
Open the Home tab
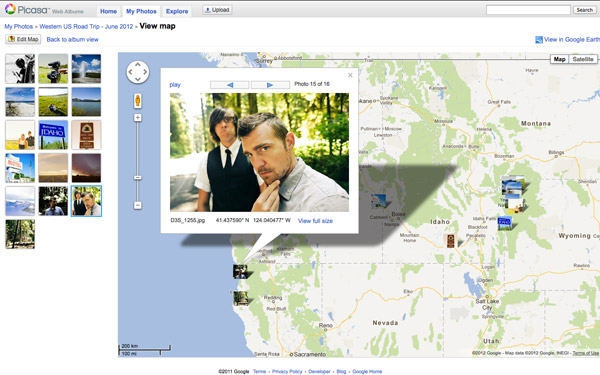pyautogui.click(x=108, y=11)
